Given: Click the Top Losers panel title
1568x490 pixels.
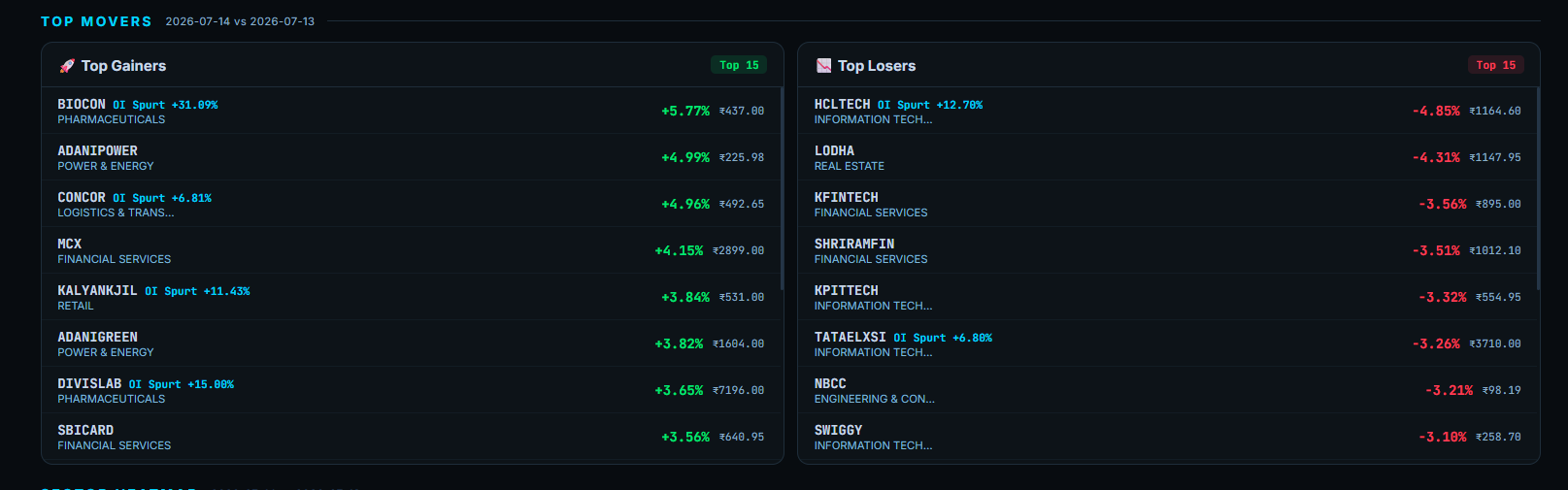Looking at the screenshot, I should [877, 66].
